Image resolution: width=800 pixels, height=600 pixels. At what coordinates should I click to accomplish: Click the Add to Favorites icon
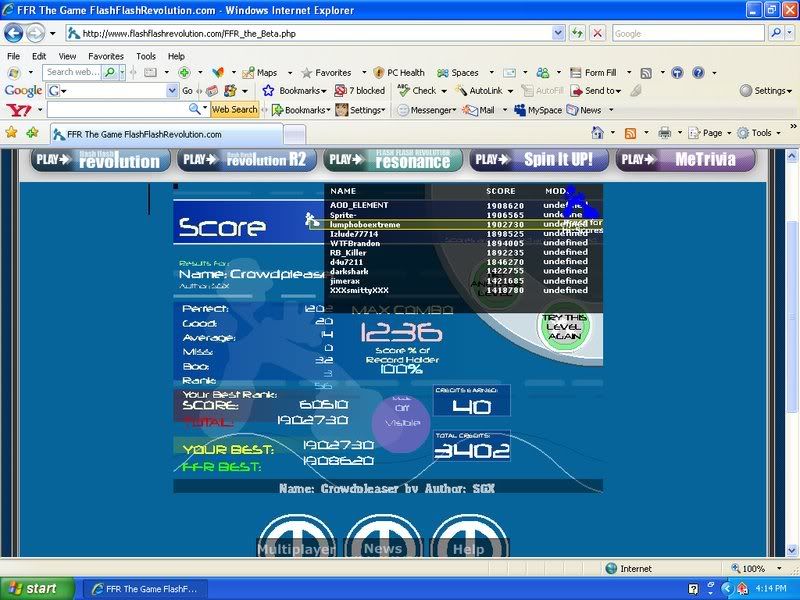tap(32, 133)
